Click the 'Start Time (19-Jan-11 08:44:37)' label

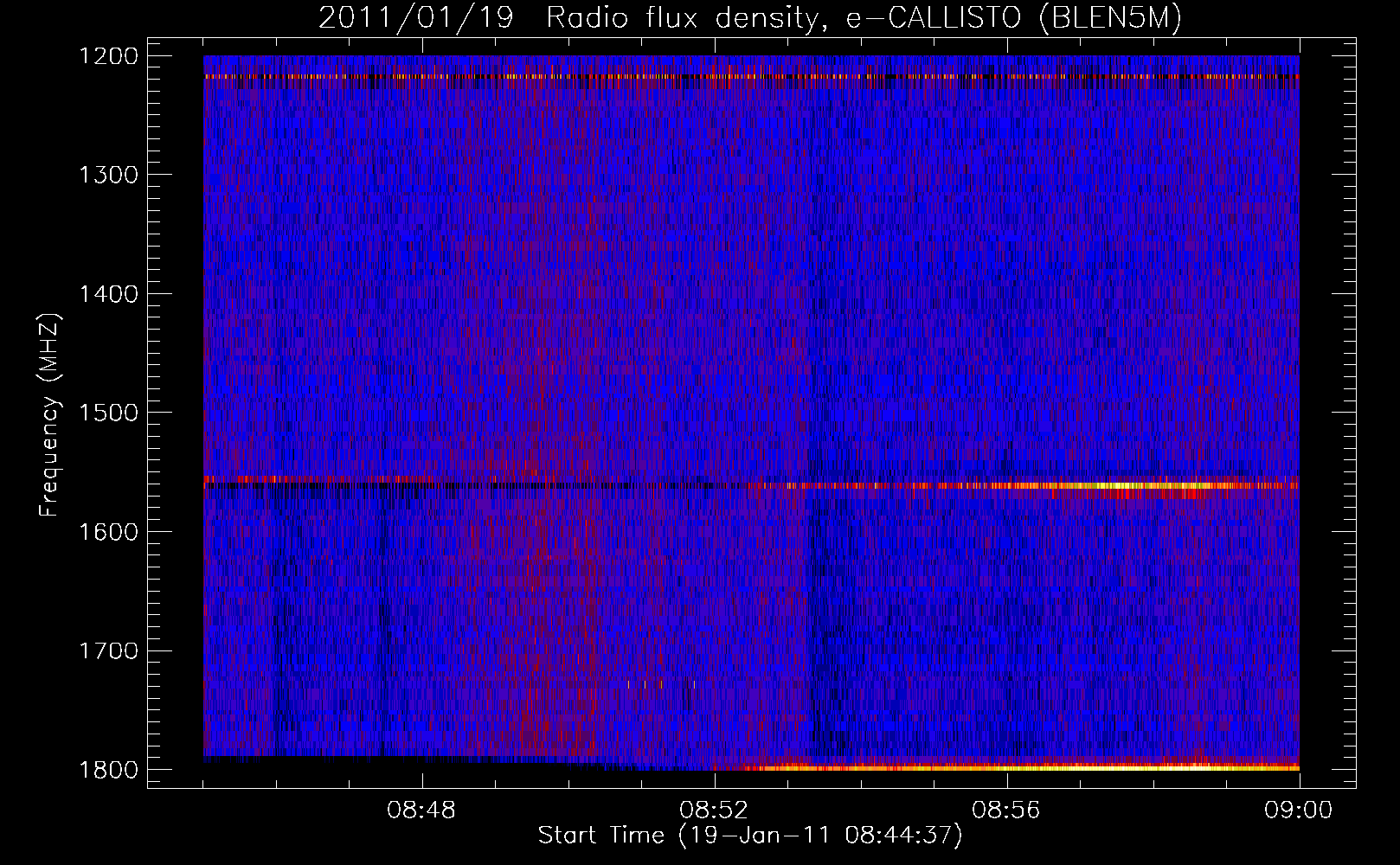pos(750,836)
